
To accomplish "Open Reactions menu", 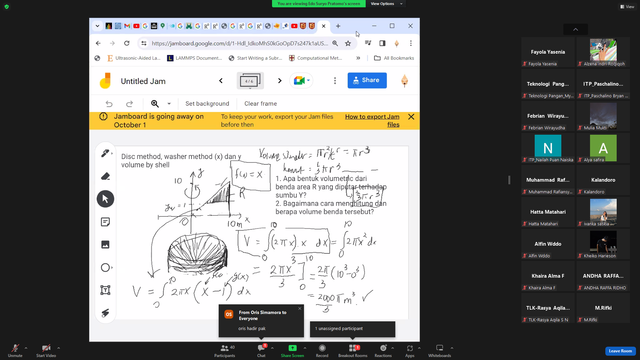I will click(383, 350).
